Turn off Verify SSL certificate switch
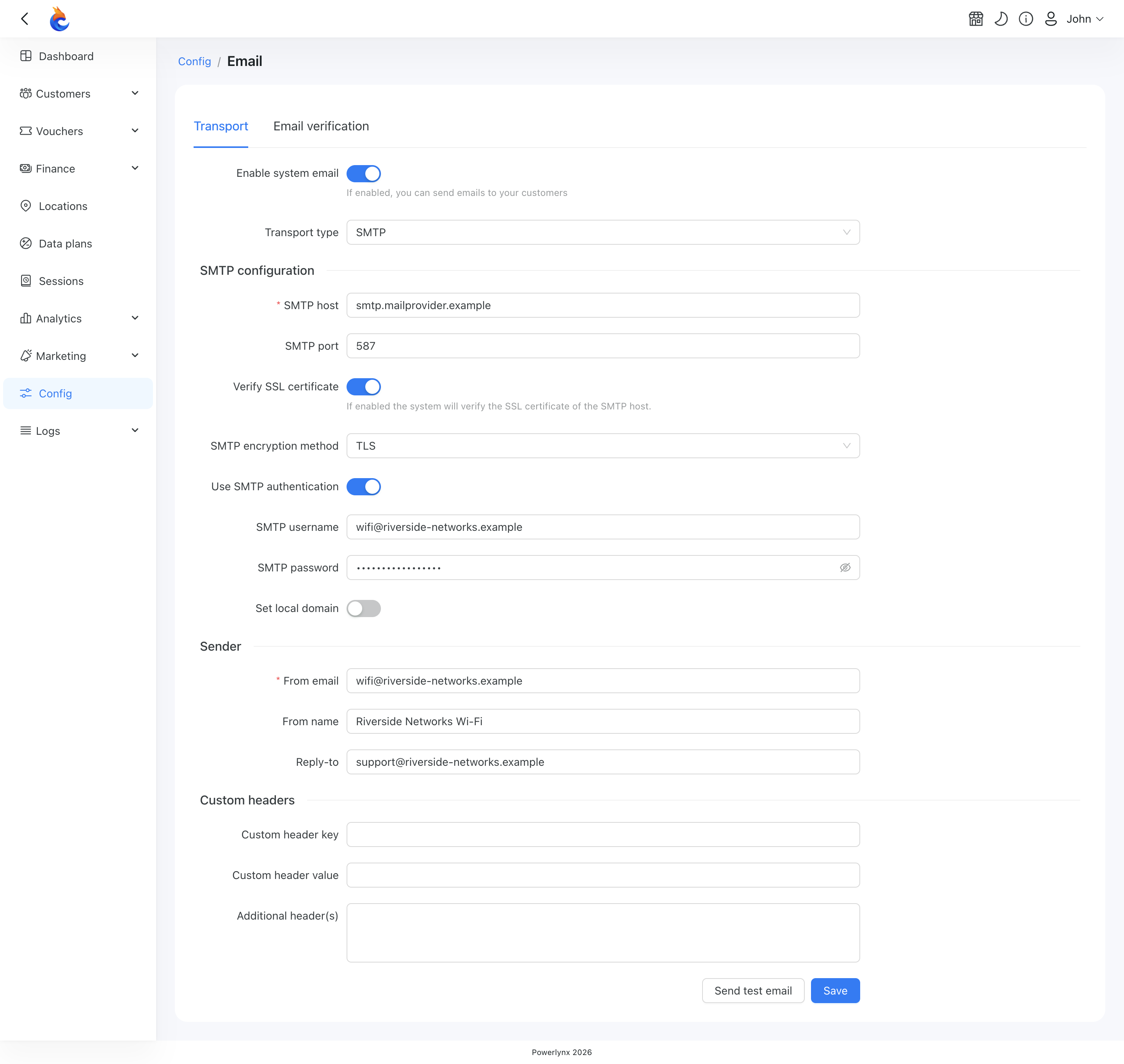Viewport: 1124px width, 1064px height. pyautogui.click(x=363, y=387)
